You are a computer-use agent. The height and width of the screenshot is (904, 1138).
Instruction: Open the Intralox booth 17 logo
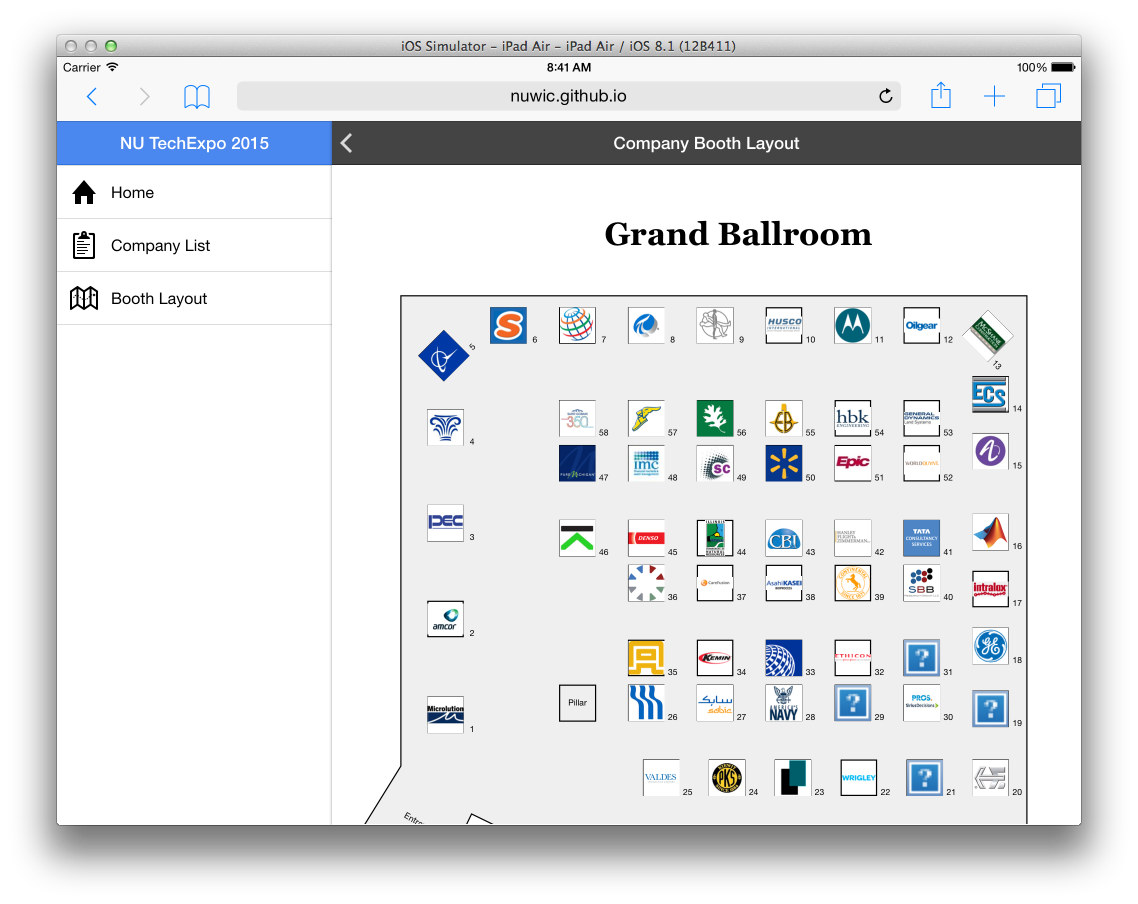990,588
